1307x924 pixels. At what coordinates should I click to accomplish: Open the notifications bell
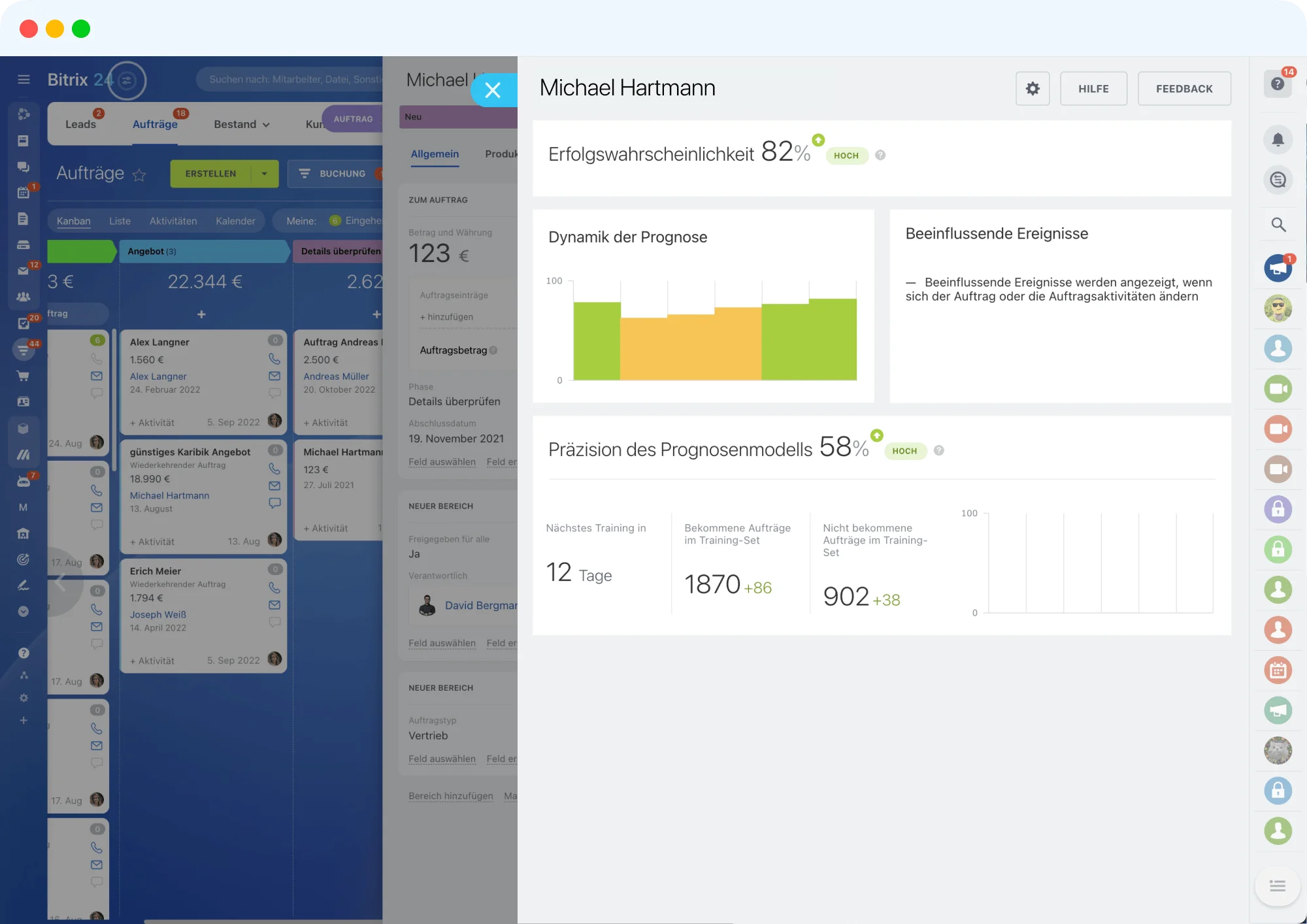coord(1278,139)
